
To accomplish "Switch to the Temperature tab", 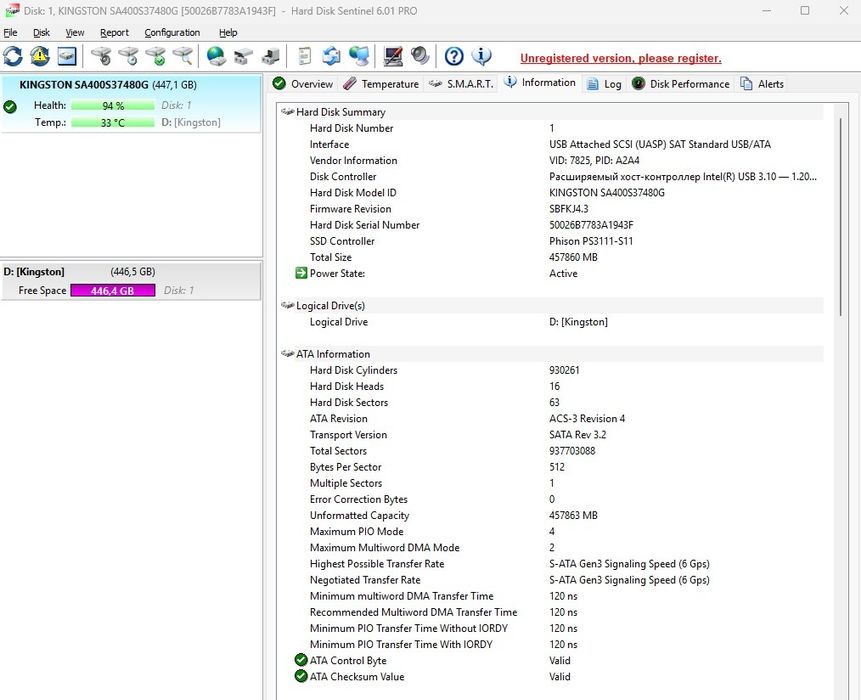I will pyautogui.click(x=381, y=84).
